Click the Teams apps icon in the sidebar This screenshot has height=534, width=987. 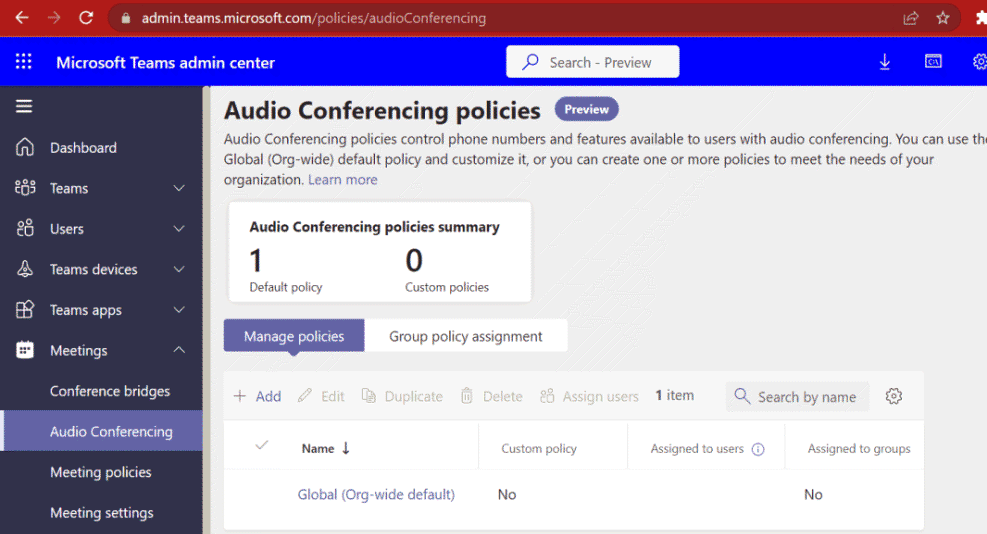(x=25, y=309)
